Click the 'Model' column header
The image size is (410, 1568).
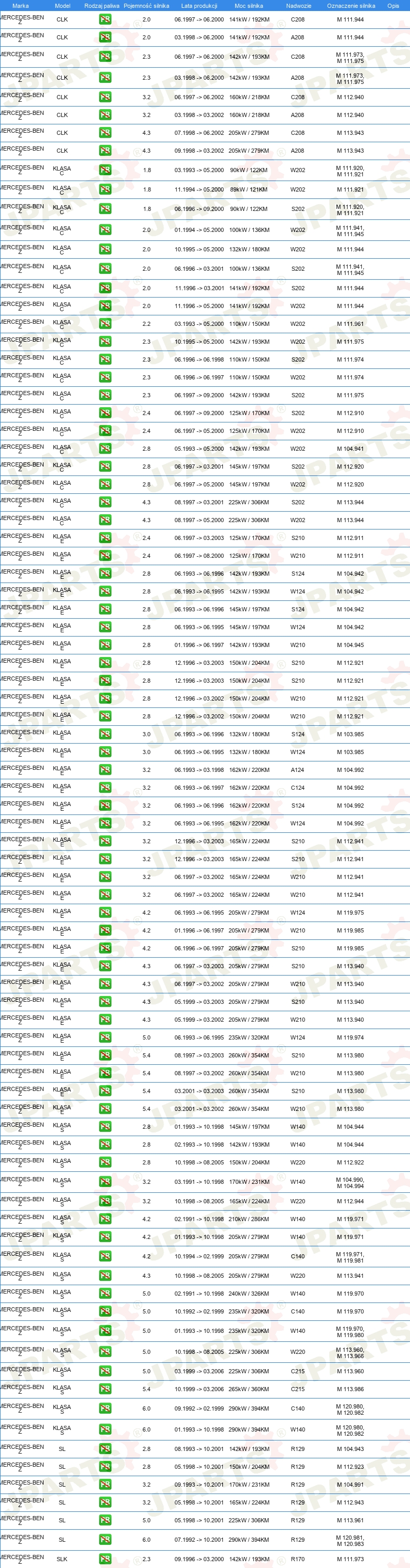(63, 5)
